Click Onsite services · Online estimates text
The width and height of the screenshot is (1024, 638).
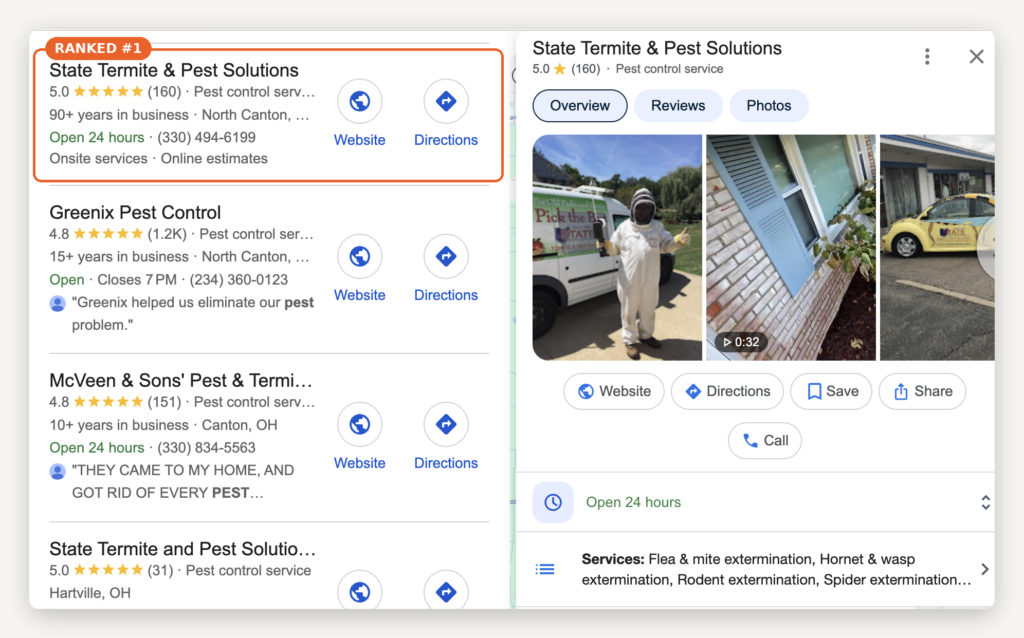159,159
